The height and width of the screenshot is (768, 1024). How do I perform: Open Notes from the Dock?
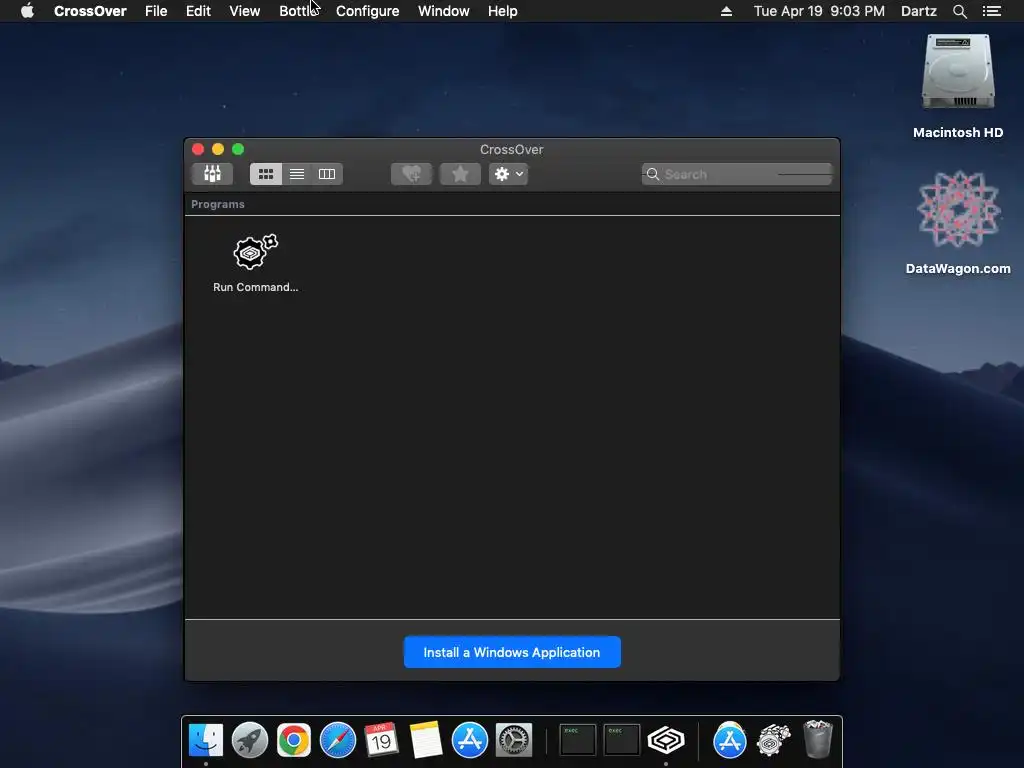click(x=426, y=740)
